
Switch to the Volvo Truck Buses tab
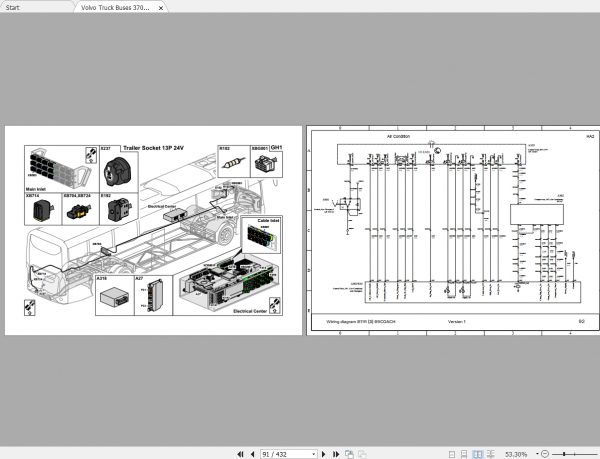(115, 7)
